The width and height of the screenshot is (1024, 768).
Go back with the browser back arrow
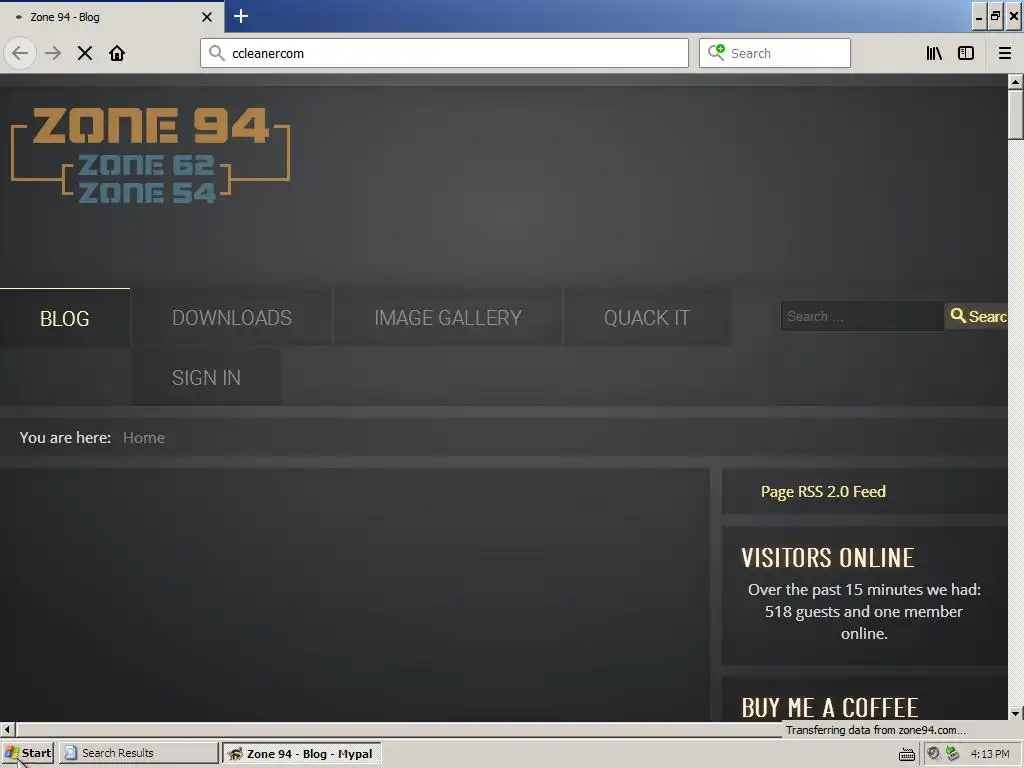20,53
